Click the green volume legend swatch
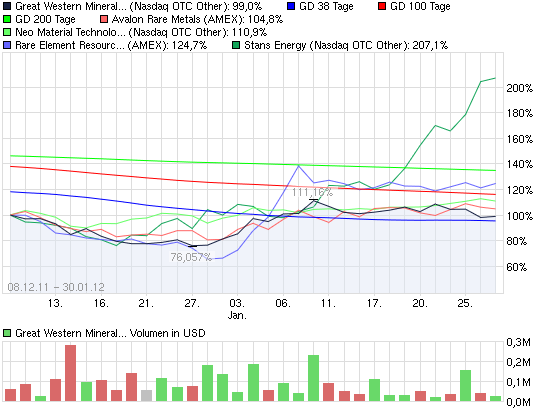Viewport: 545px width, 410px height. click(7, 333)
